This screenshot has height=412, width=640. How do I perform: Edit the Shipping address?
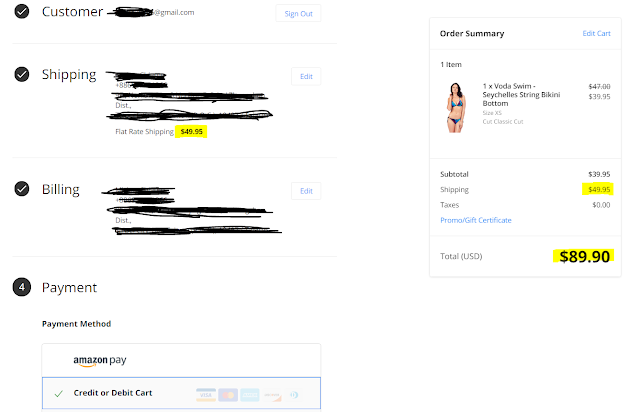[x=306, y=76]
